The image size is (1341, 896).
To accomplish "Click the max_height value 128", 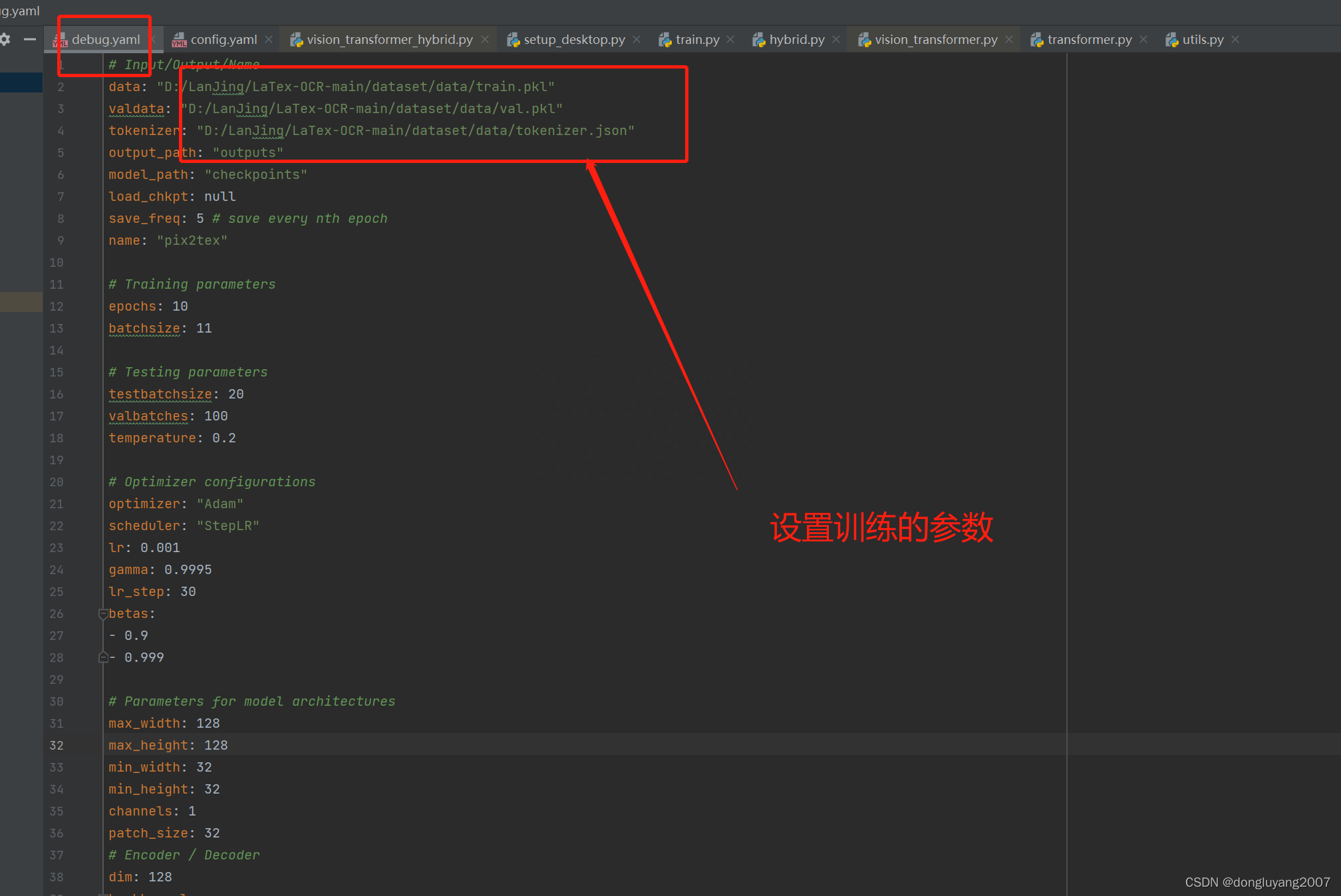I will pos(216,746).
